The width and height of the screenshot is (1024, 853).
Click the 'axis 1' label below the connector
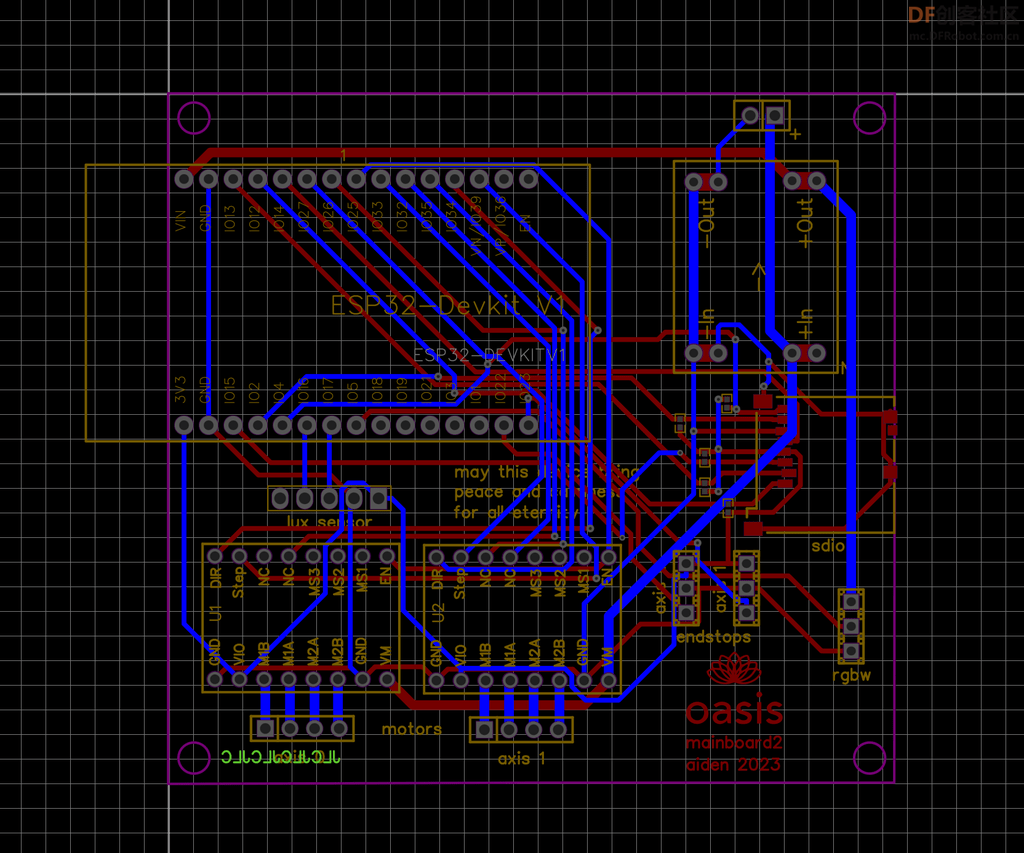(x=521, y=759)
